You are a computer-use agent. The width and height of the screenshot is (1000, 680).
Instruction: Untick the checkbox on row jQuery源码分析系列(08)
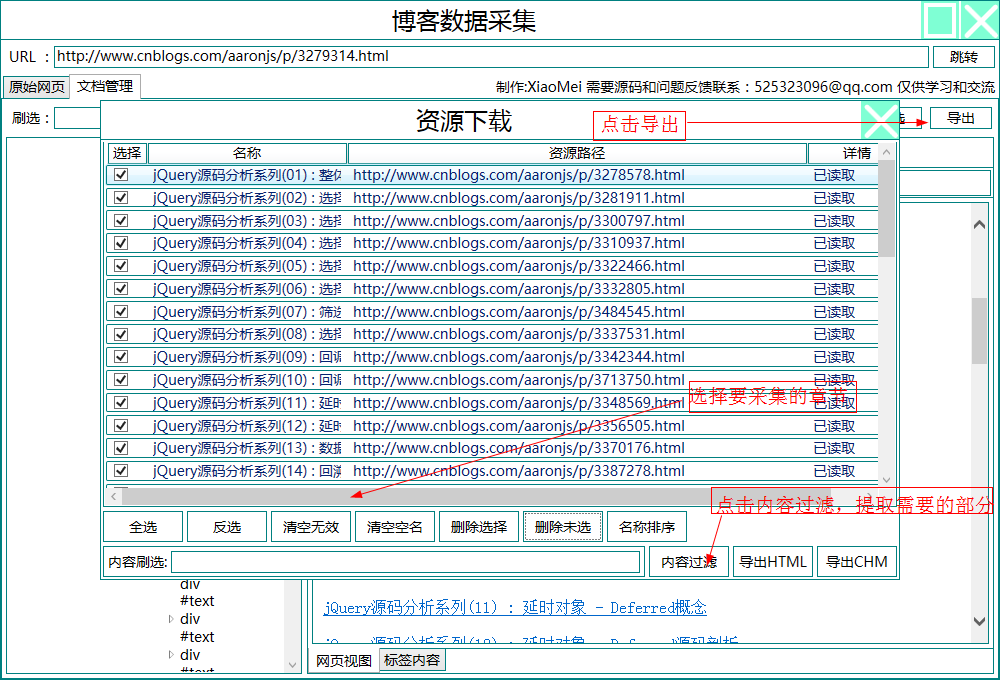[x=121, y=334]
